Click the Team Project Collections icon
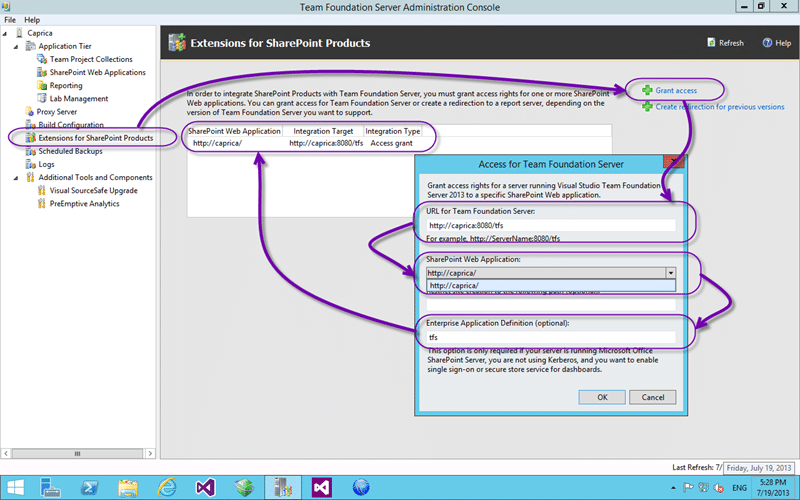The width and height of the screenshot is (800, 500). [42, 59]
